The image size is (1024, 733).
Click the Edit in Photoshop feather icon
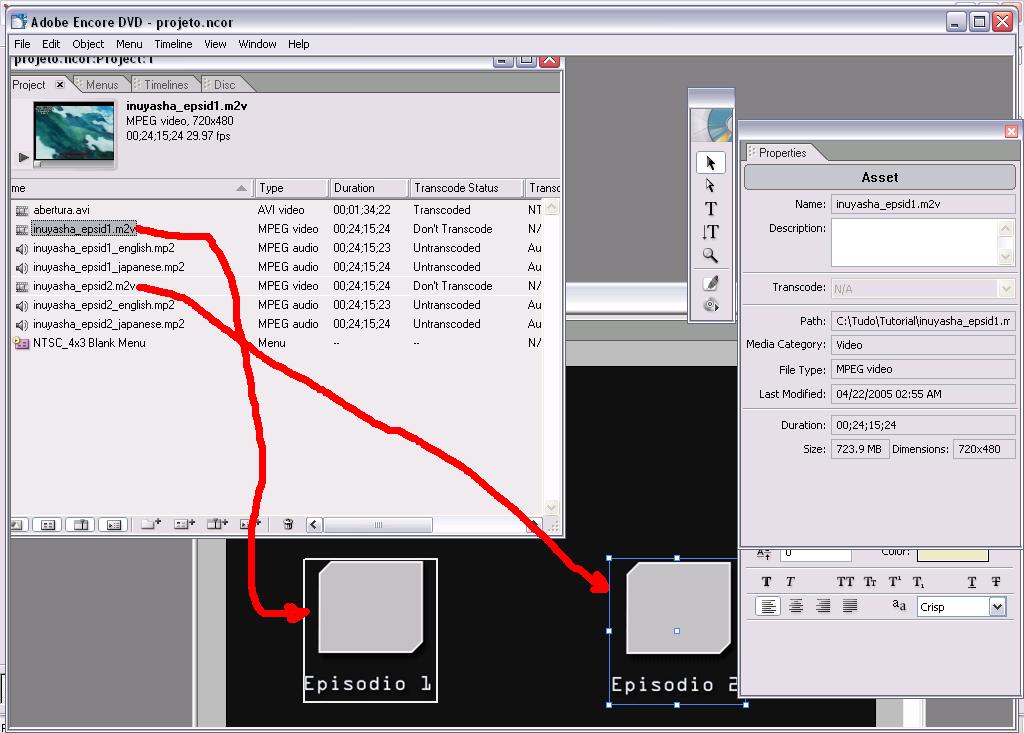click(x=711, y=283)
